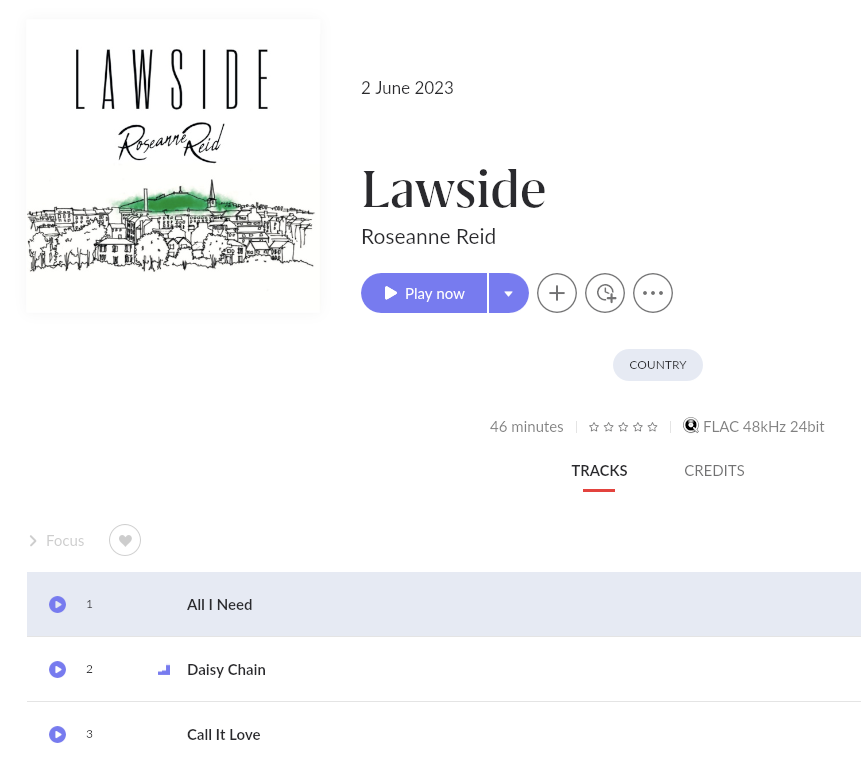
Task: Click the Lawside album cover art
Action: pyautogui.click(x=173, y=166)
